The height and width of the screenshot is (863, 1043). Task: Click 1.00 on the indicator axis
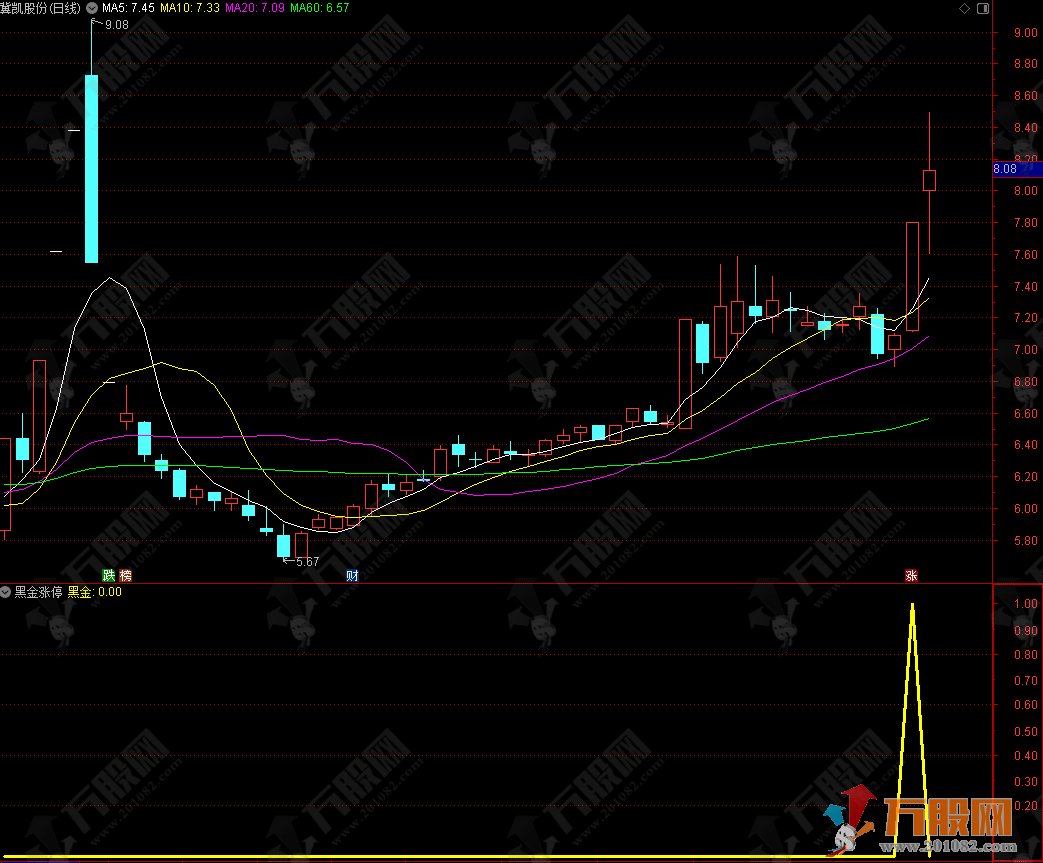[1025, 604]
